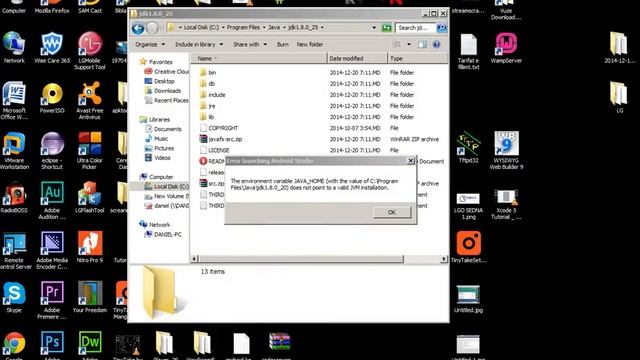Click the Explorer help icon
The height and width of the screenshot is (360, 640).
pyautogui.click(x=436, y=44)
